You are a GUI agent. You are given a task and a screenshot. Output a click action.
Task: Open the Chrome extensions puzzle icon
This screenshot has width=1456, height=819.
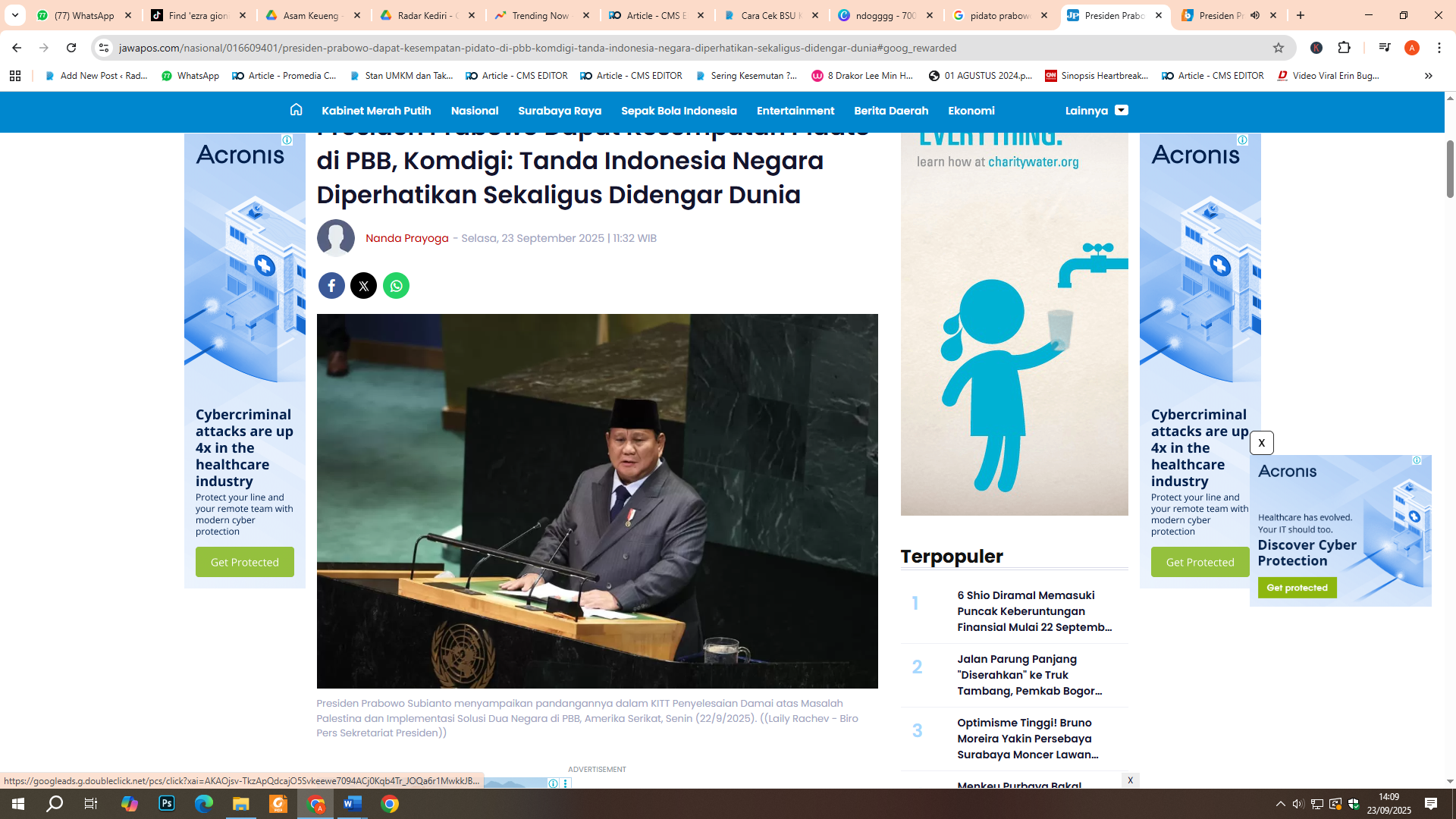click(x=1345, y=47)
